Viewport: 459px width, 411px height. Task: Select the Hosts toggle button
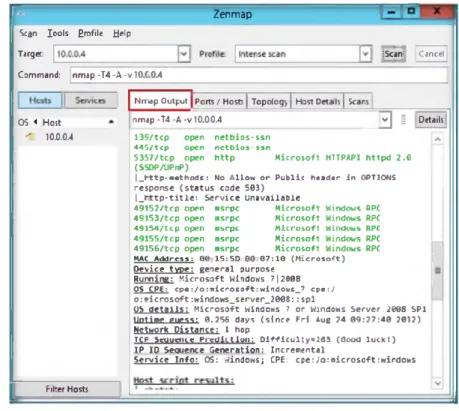pyautogui.click(x=40, y=100)
